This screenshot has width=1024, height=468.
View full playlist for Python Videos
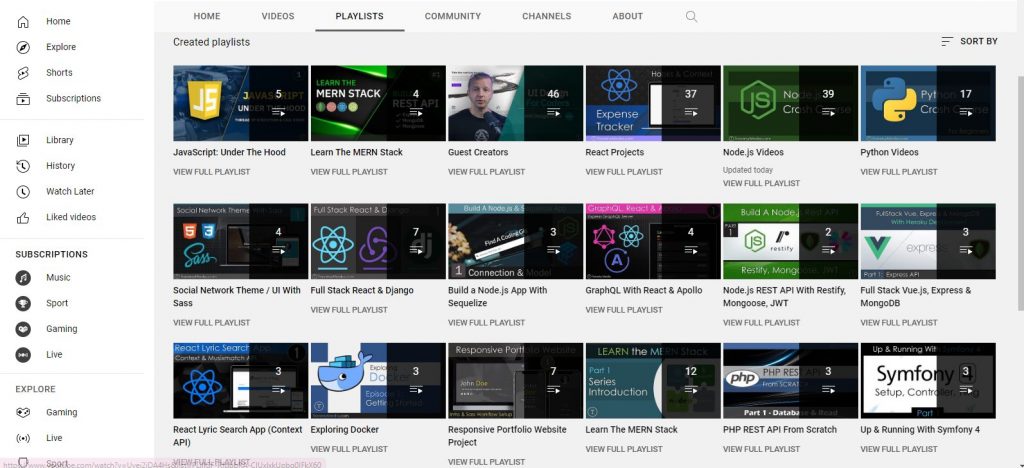coord(898,172)
